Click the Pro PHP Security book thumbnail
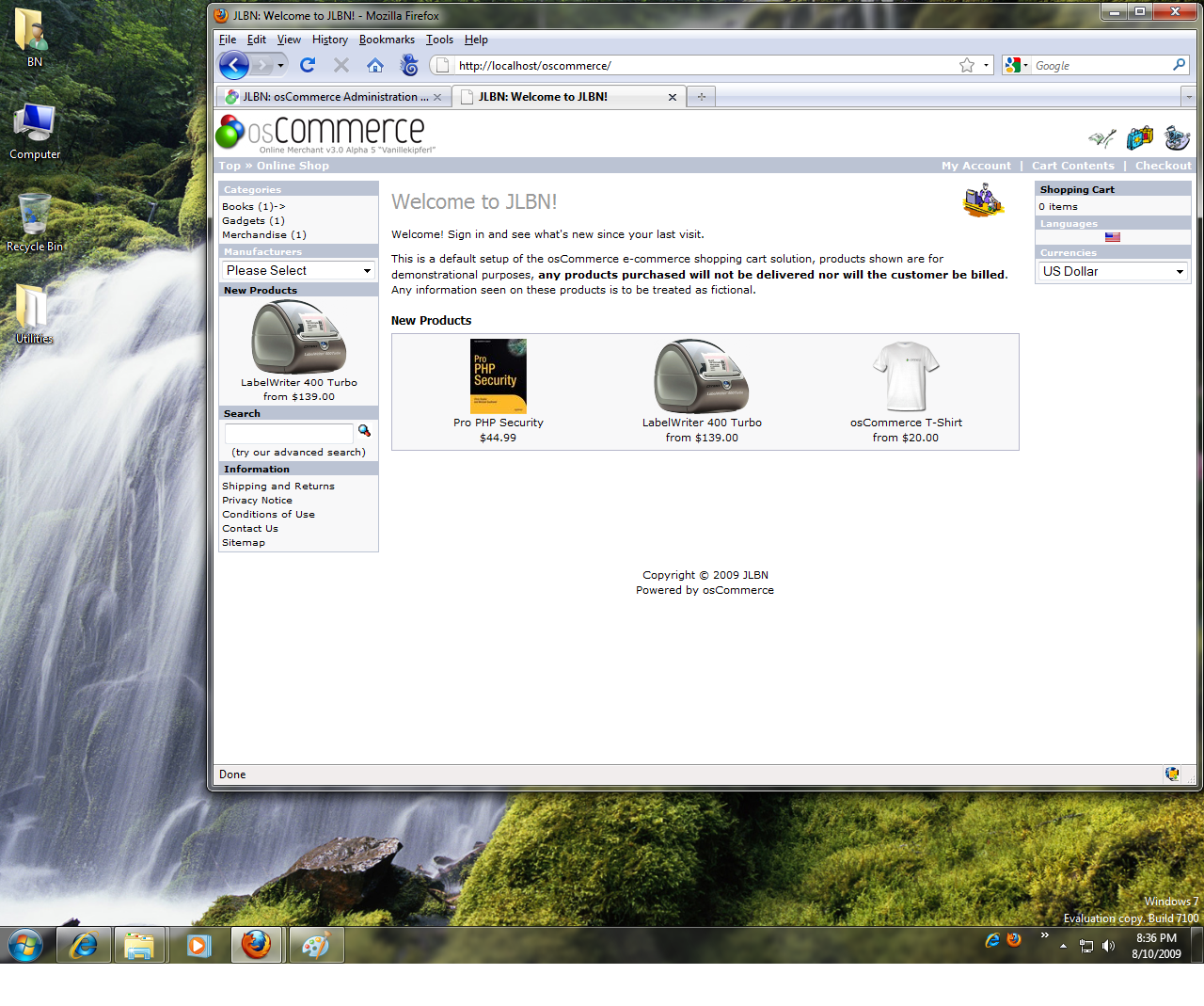1204x1006 pixels. (498, 375)
